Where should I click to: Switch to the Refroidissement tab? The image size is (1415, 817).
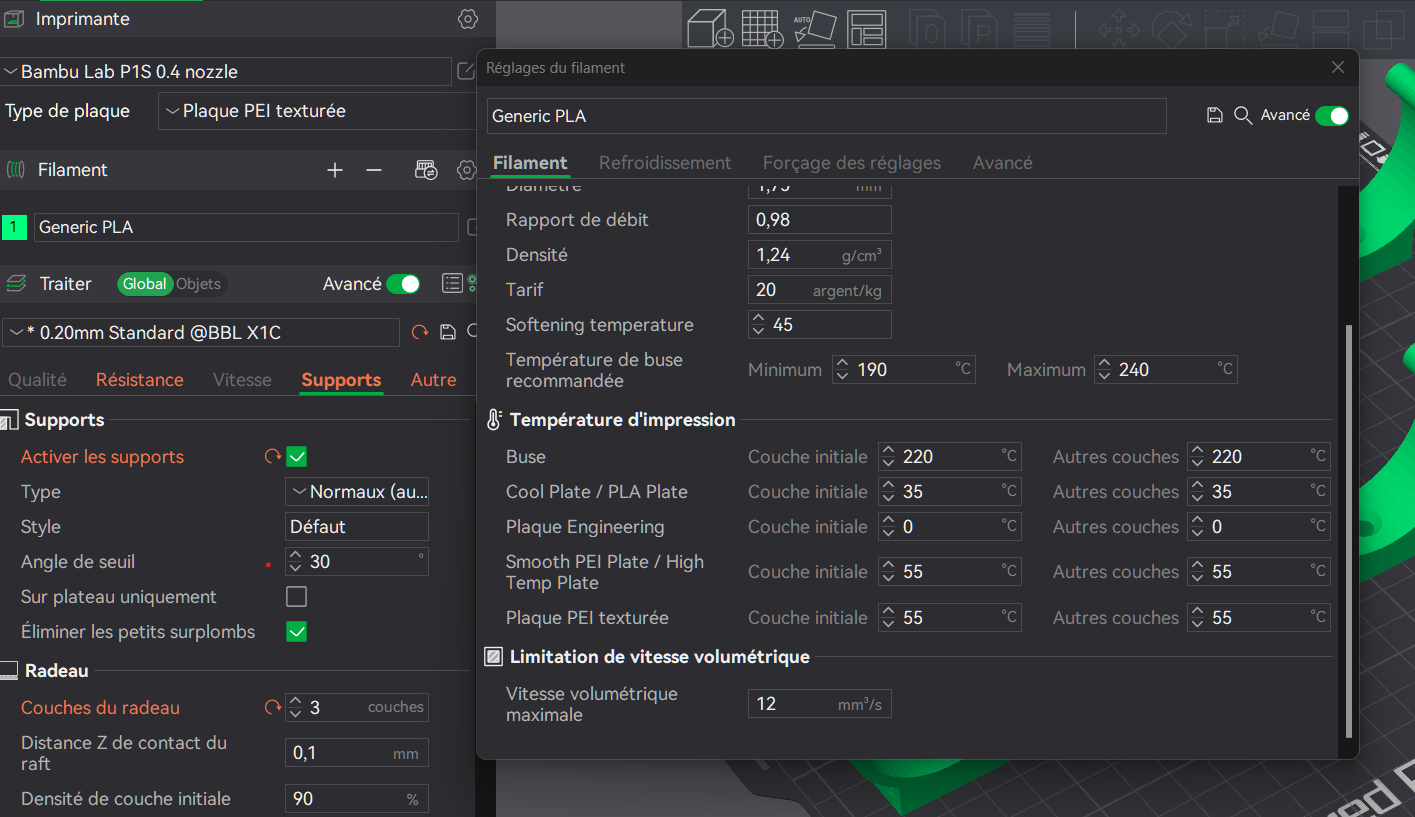click(665, 163)
